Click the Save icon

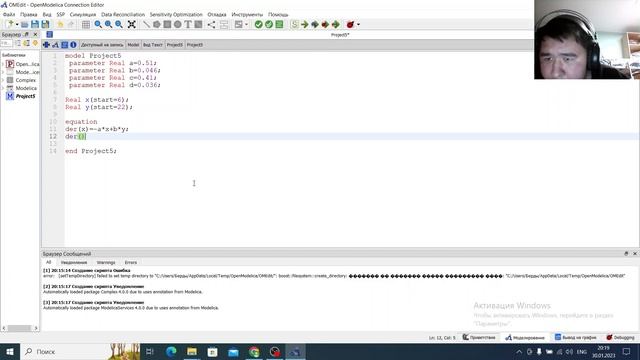pyautogui.click(x=35, y=24)
